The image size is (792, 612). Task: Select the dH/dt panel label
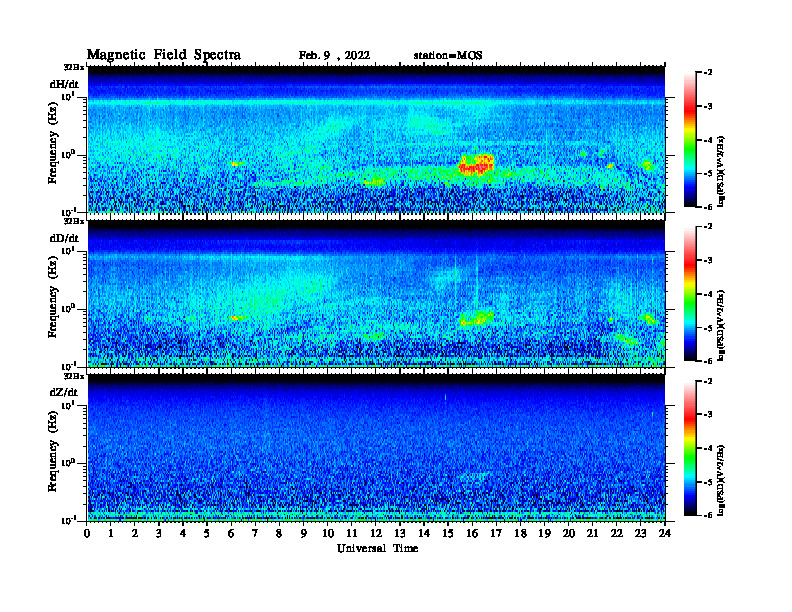(x=64, y=84)
